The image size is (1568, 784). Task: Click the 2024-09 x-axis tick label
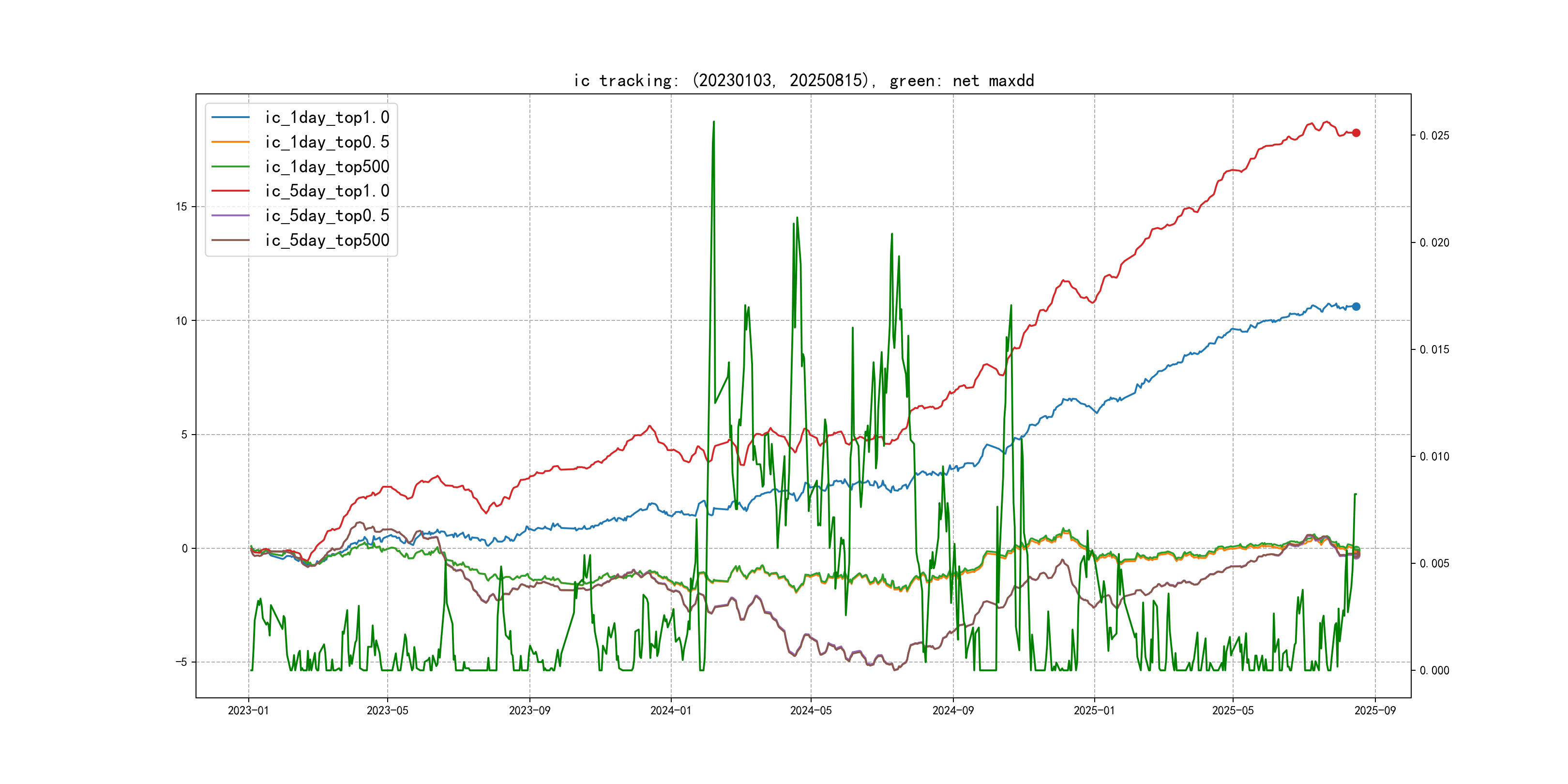pyautogui.click(x=952, y=710)
